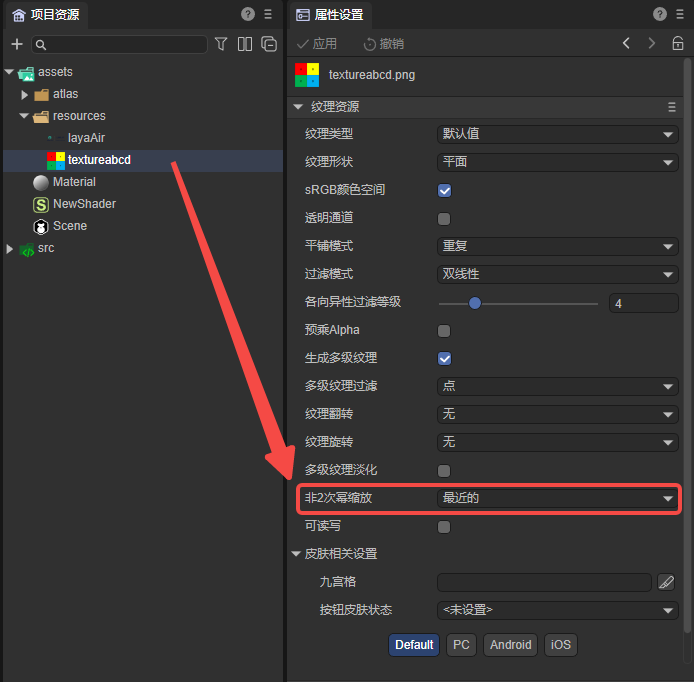Open help in the Project Resources panel
Viewport: 694px width, 682px height.
point(248,14)
